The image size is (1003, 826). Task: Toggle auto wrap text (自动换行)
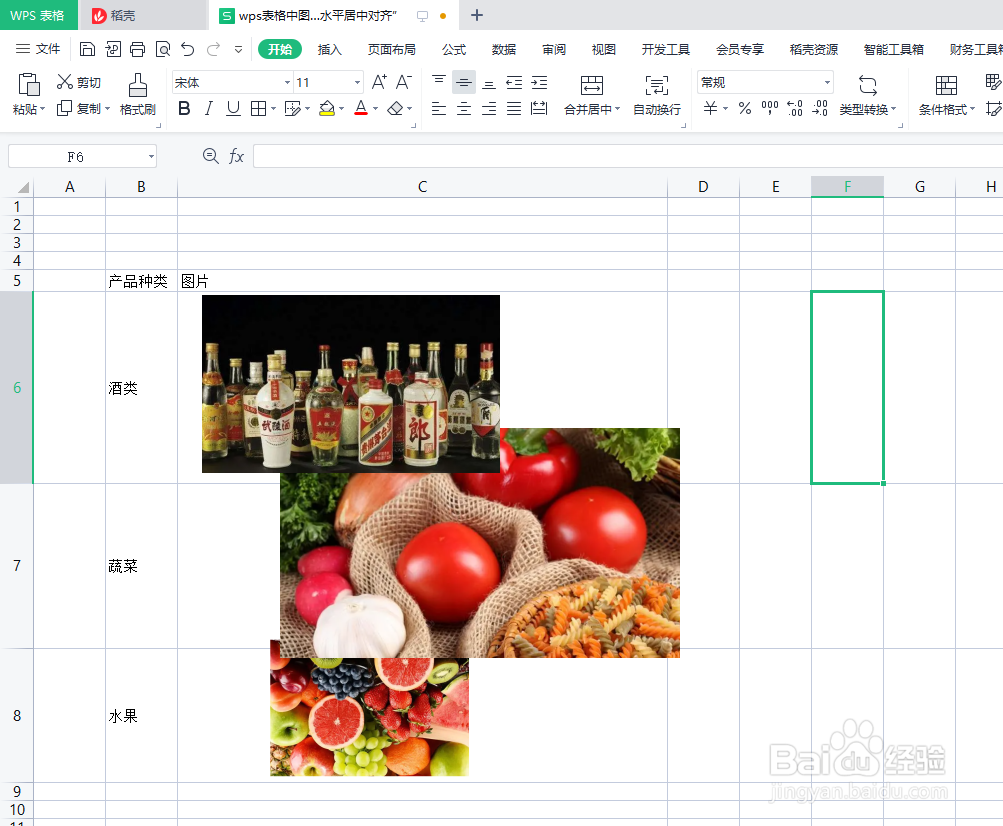coord(657,96)
